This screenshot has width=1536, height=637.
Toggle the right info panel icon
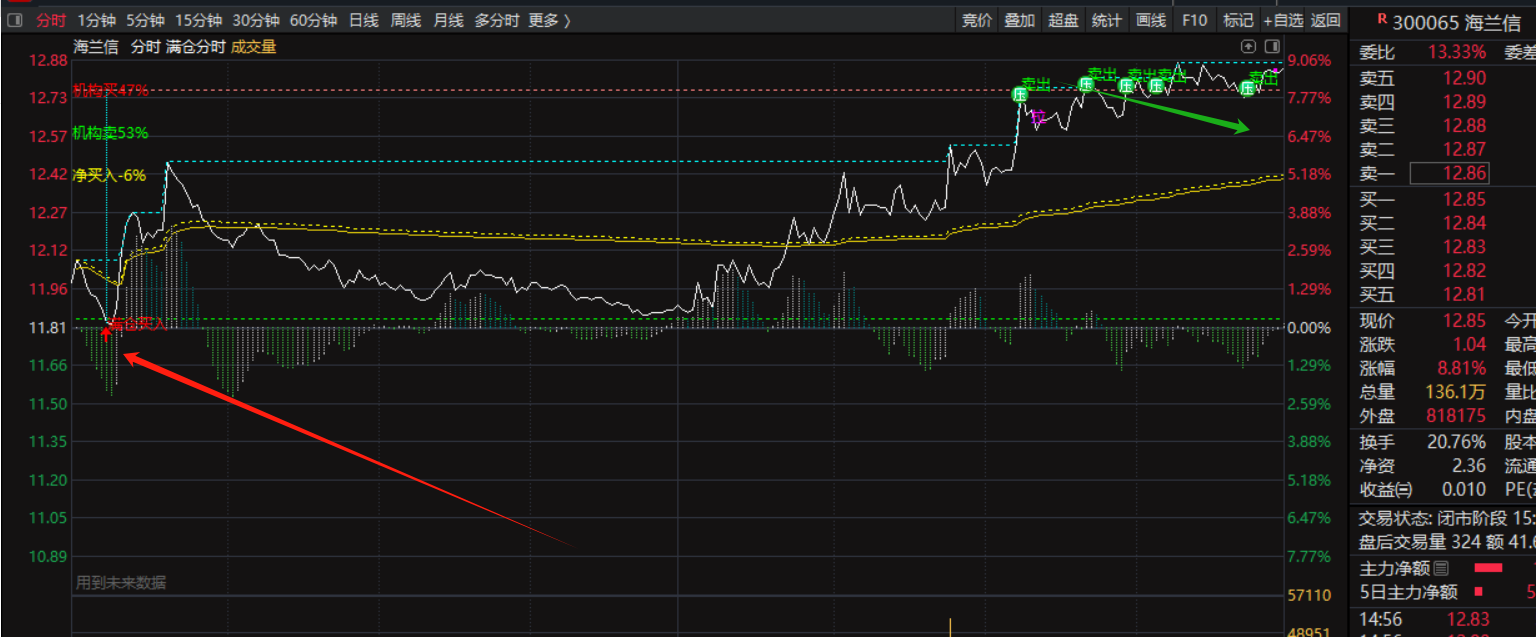(1272, 46)
